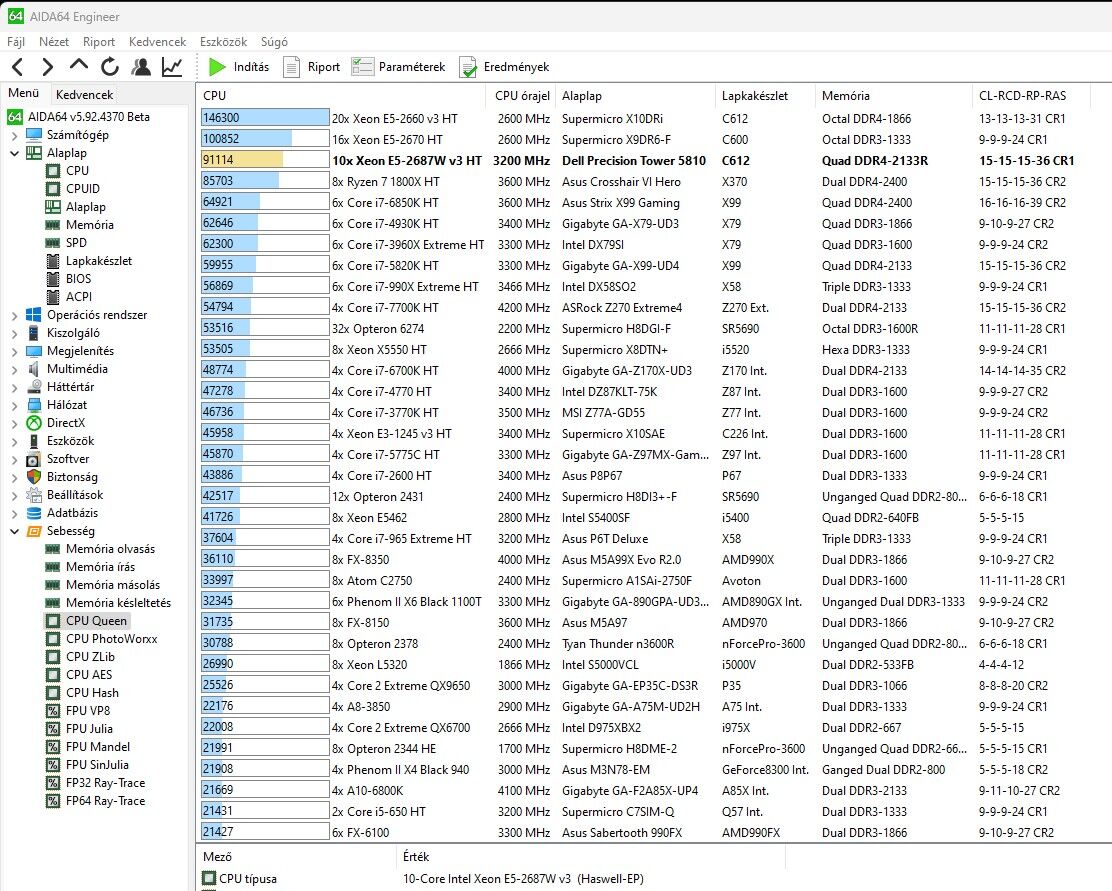
Task: Expand the Számítógép tree node
Action: [x=14, y=135]
